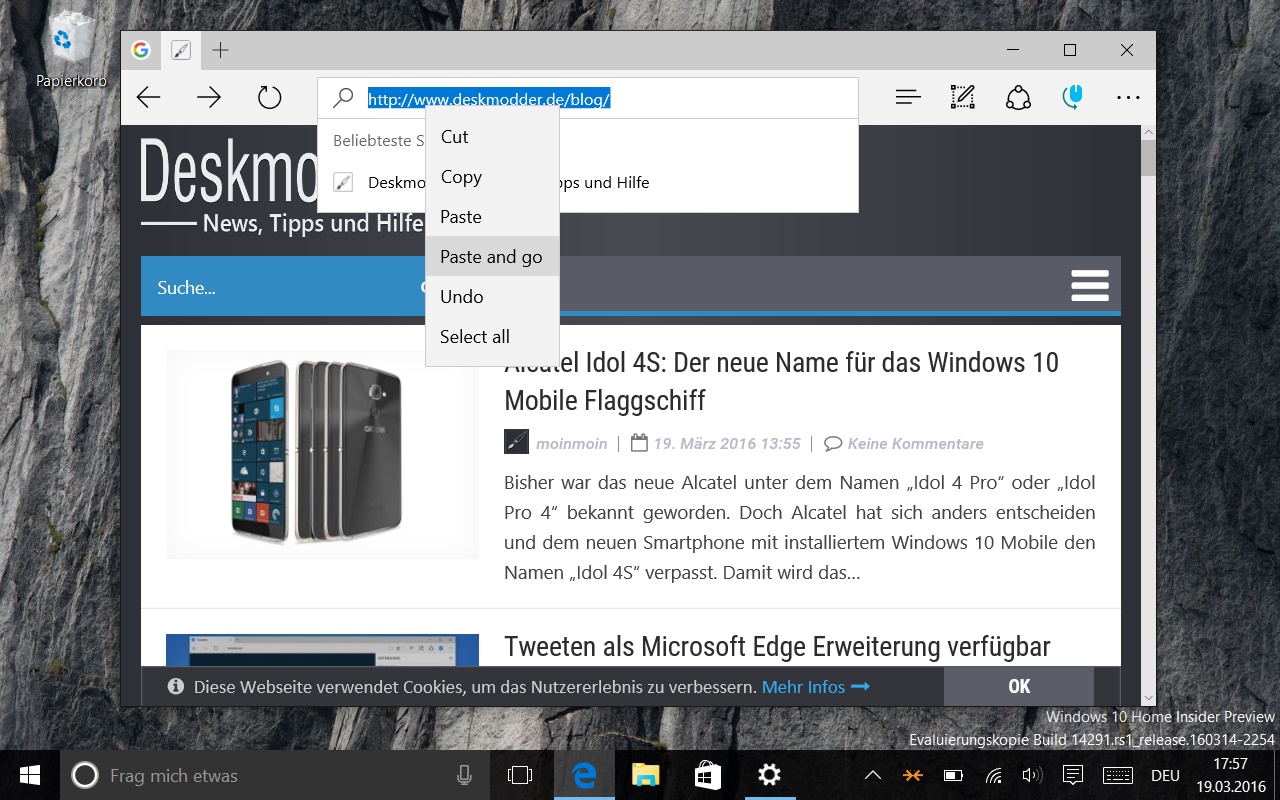Viewport: 1280px width, 800px height.
Task: Open the Make a Web Note icon
Action: [962, 97]
